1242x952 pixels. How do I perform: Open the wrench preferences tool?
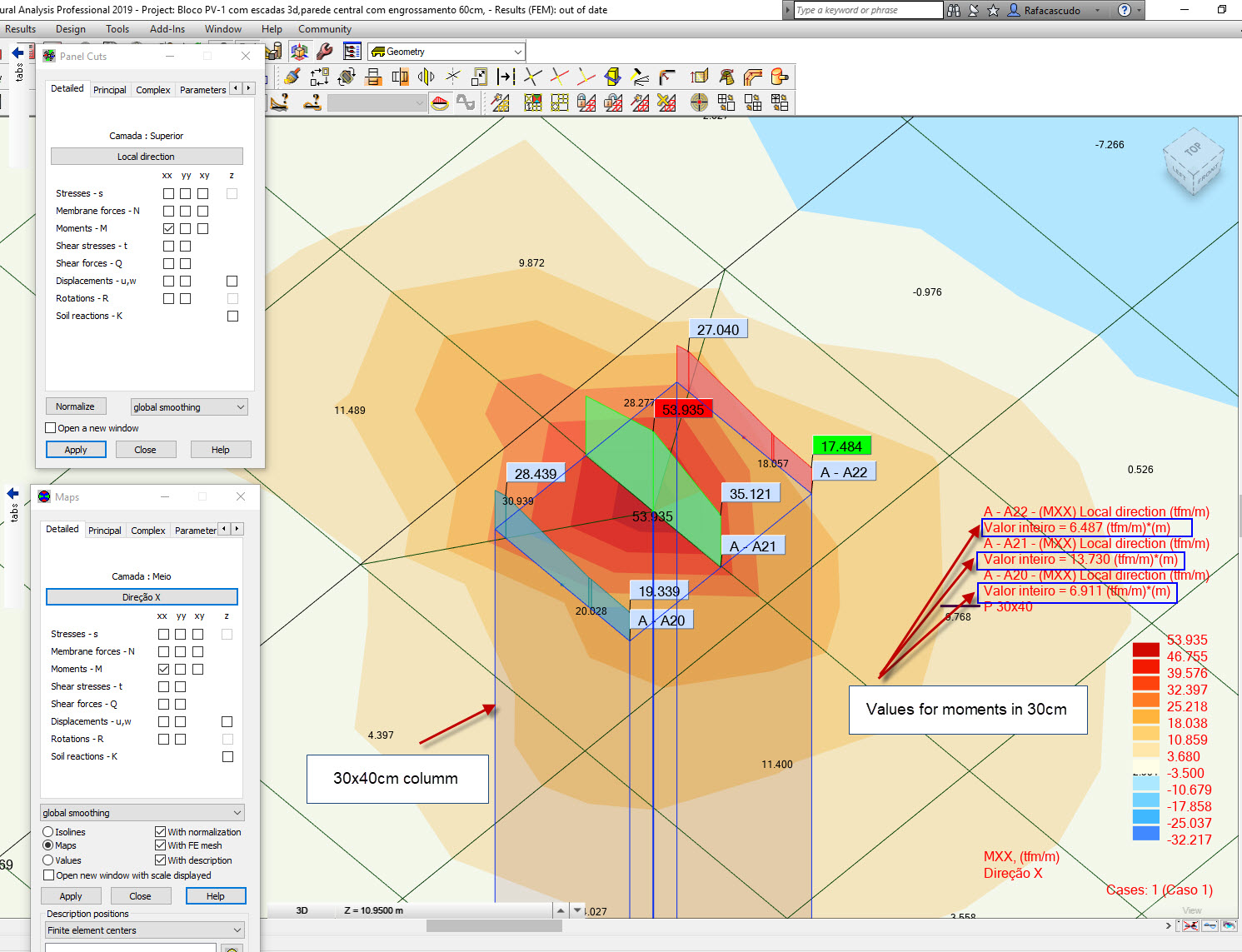coord(324,51)
